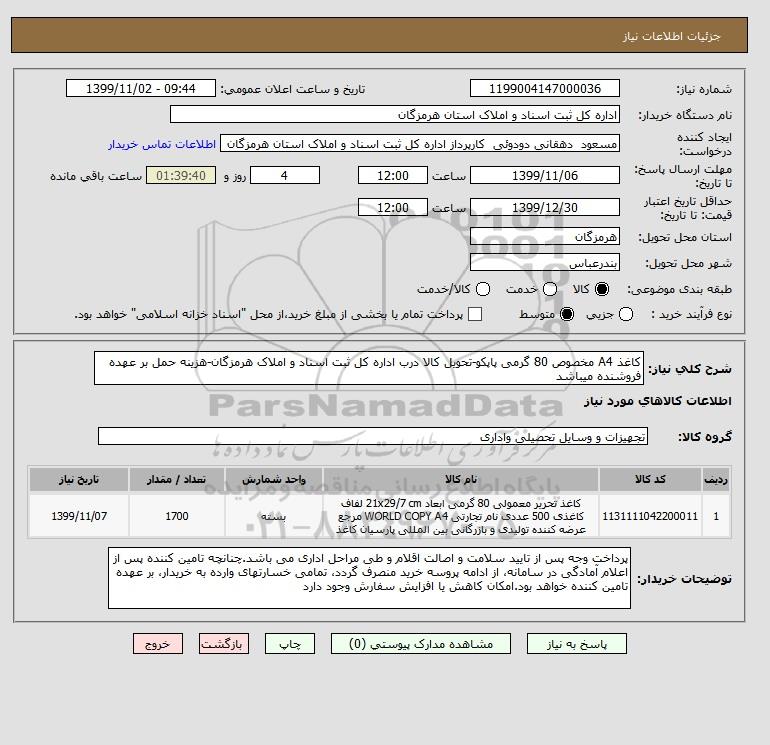Select the کالا radio button
The image size is (770, 745).
click(602, 289)
